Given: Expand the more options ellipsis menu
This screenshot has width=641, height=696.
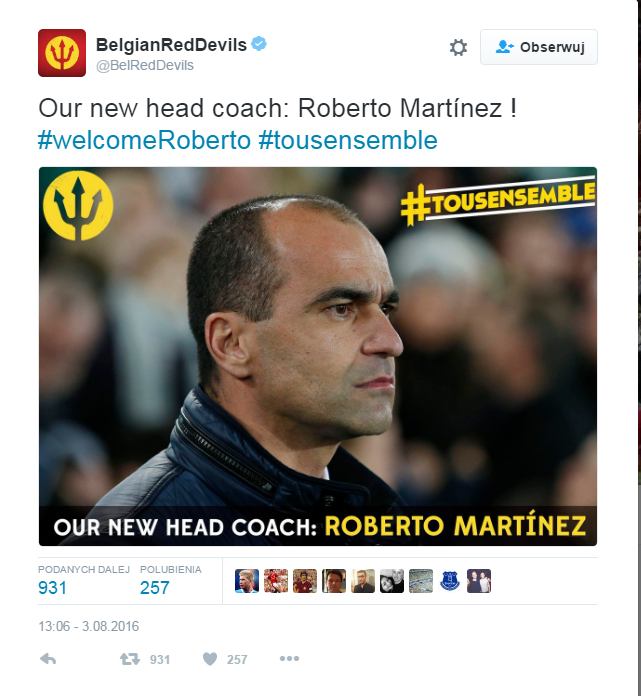Looking at the screenshot, I should pos(289,659).
